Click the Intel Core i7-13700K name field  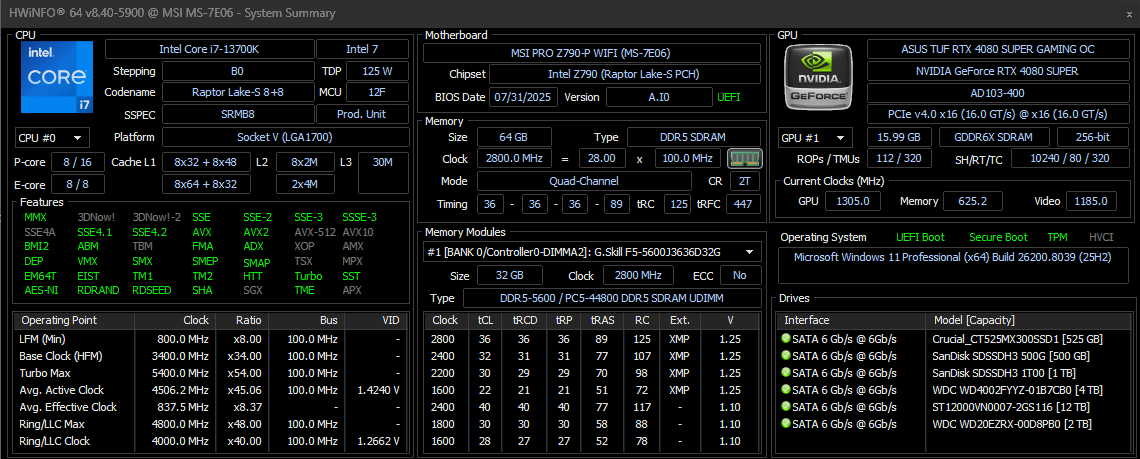pyautogui.click(x=209, y=49)
